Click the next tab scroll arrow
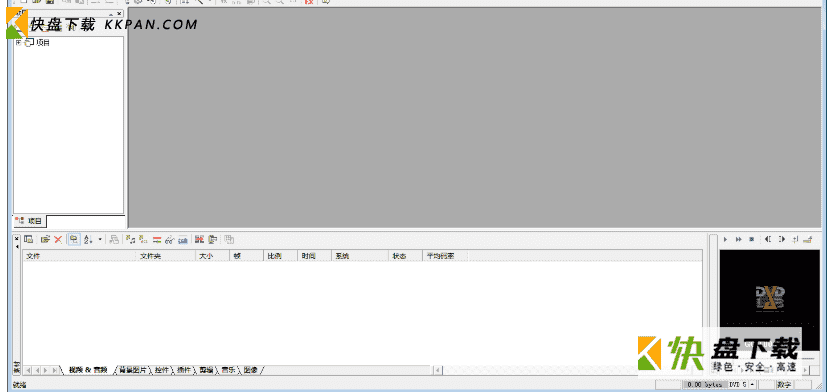The image size is (832, 392). pos(46,370)
